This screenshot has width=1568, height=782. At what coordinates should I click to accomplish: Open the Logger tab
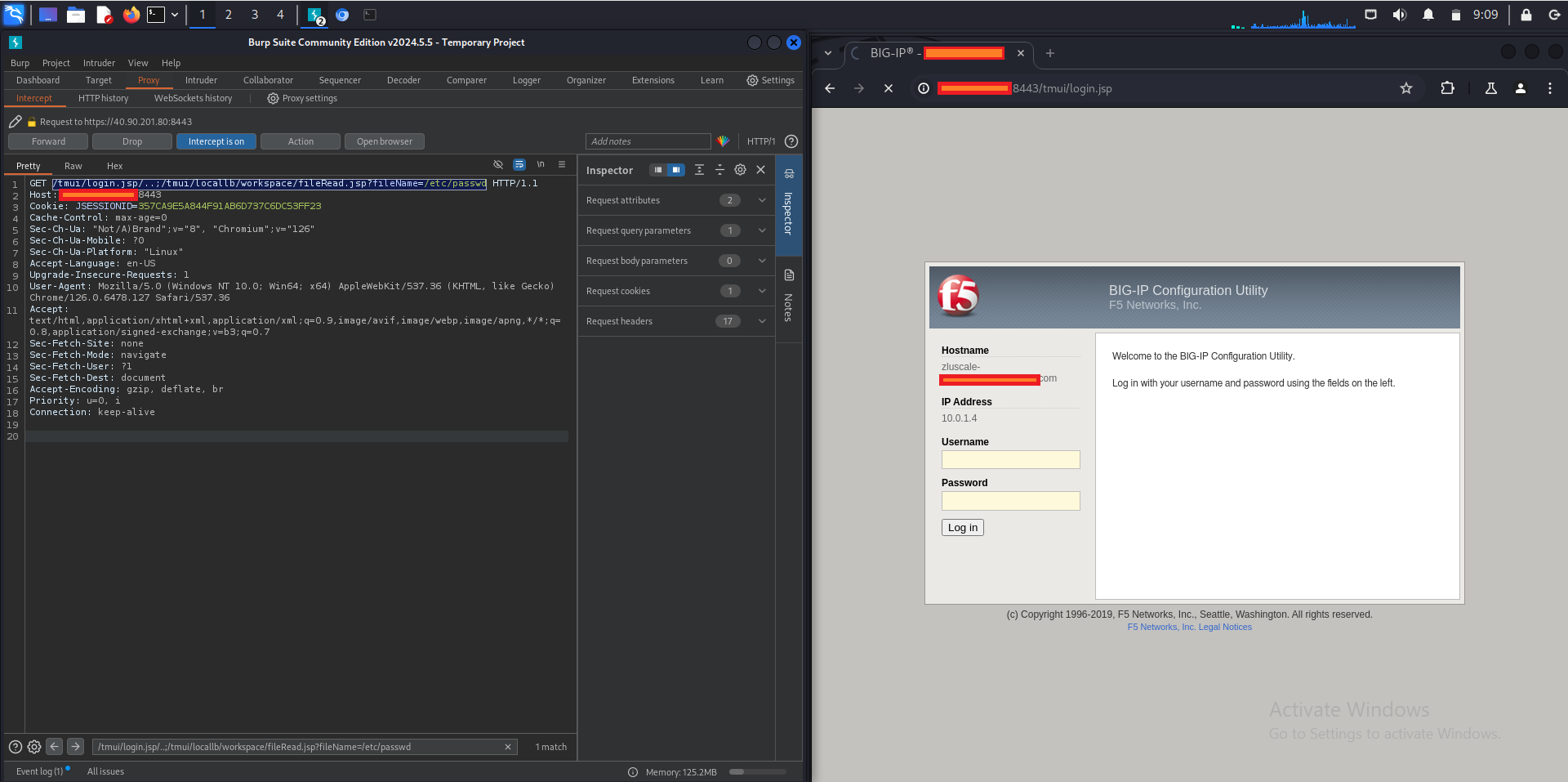[x=527, y=80]
